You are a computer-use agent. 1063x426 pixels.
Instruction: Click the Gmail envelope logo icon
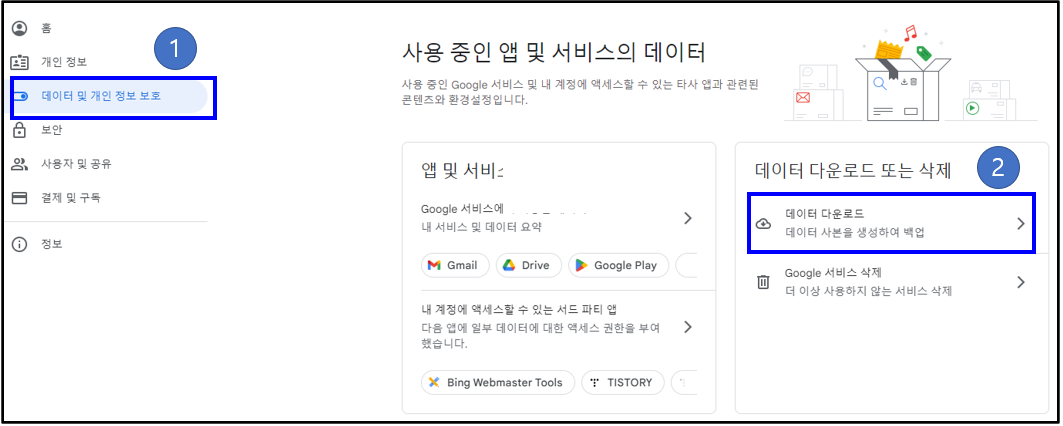[435, 265]
